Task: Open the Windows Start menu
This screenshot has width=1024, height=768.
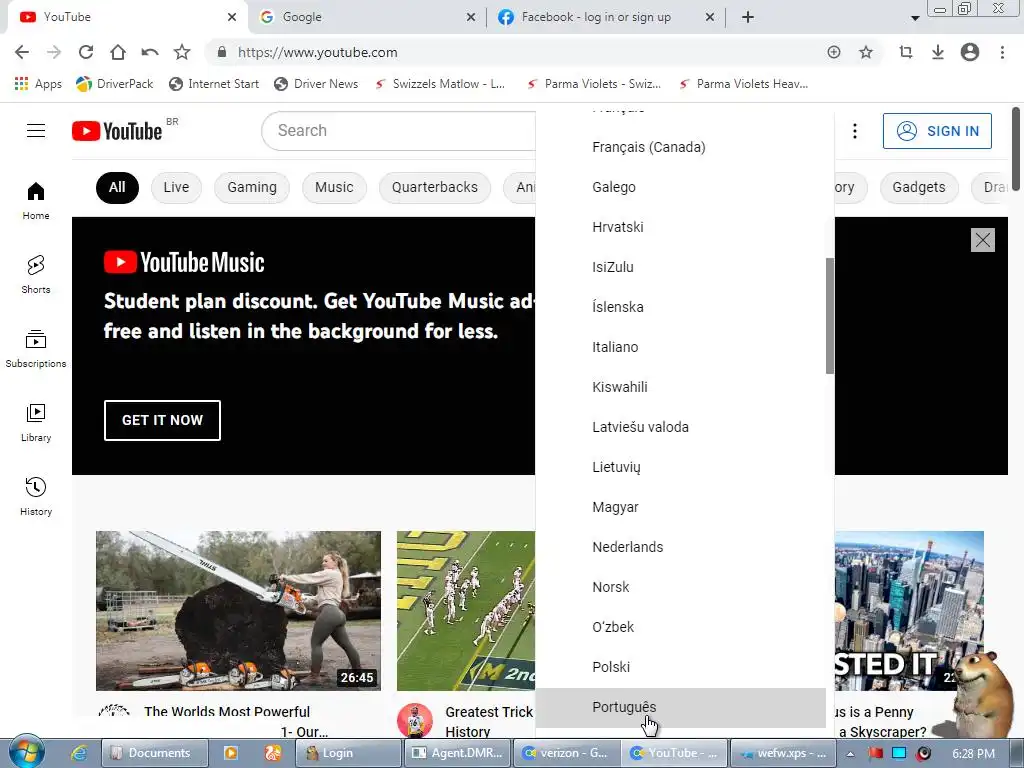Action: pos(26,752)
